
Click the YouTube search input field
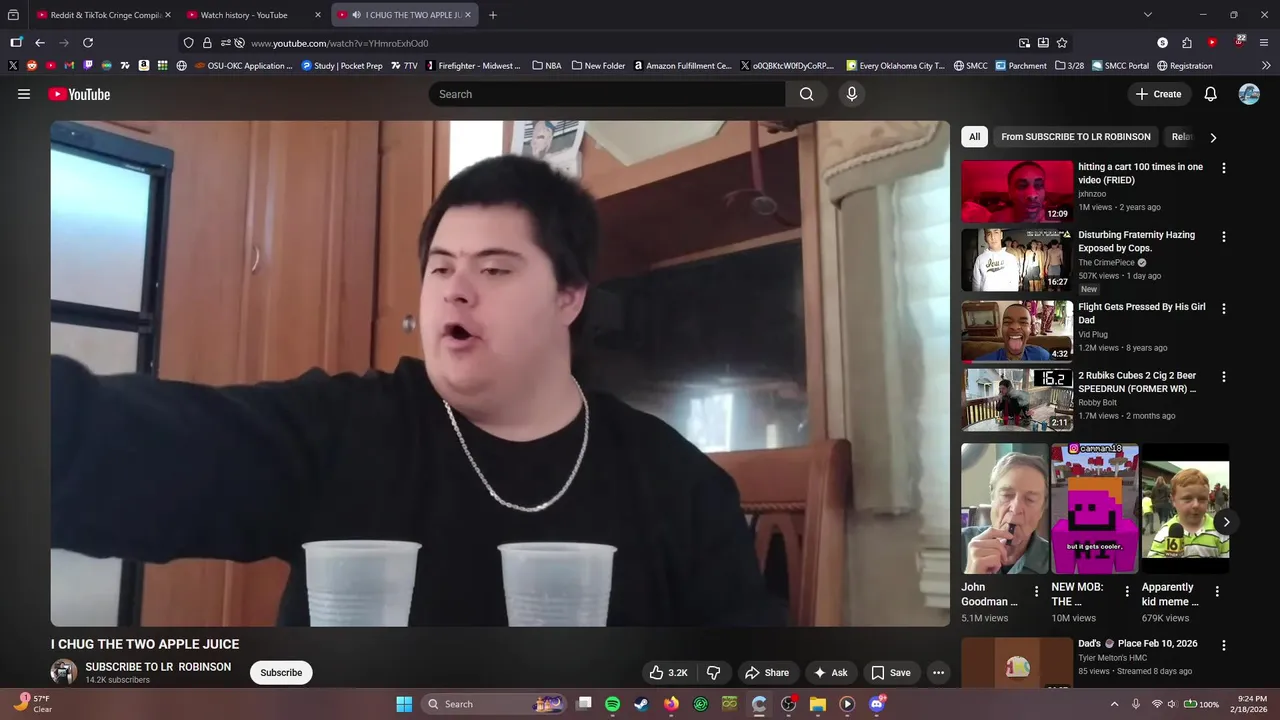(607, 94)
